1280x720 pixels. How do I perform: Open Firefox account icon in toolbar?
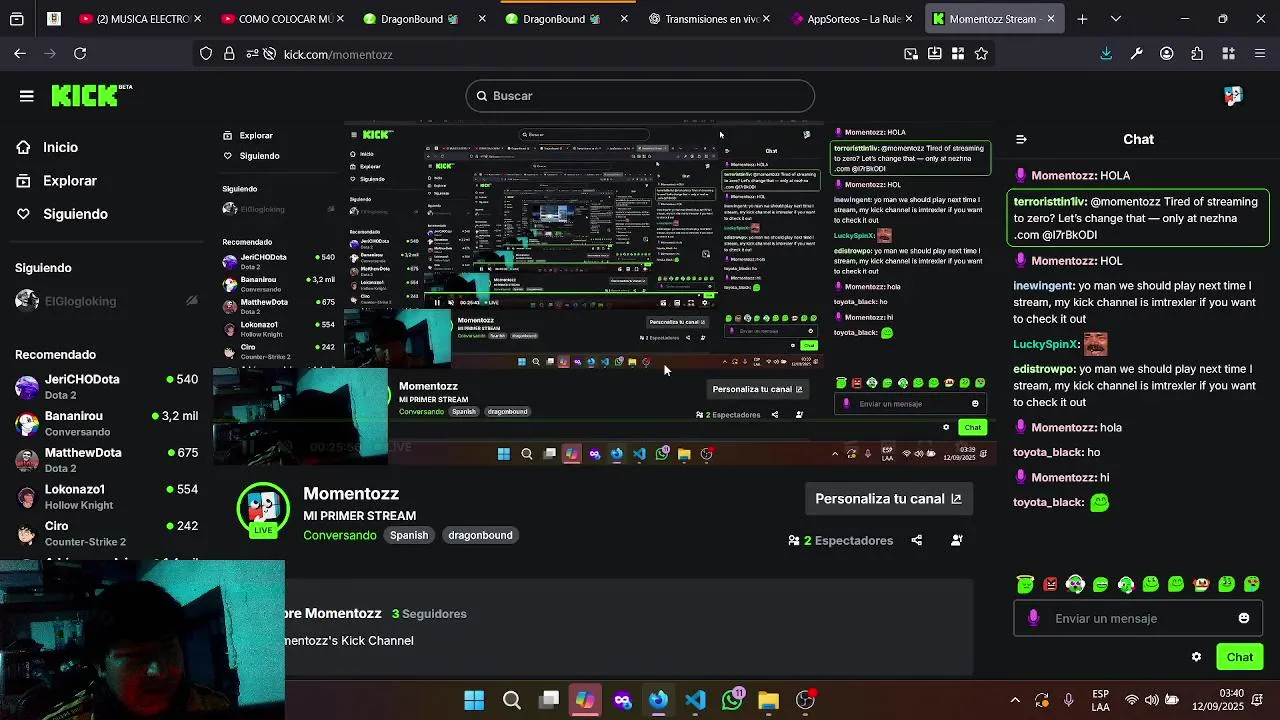coord(1167,54)
